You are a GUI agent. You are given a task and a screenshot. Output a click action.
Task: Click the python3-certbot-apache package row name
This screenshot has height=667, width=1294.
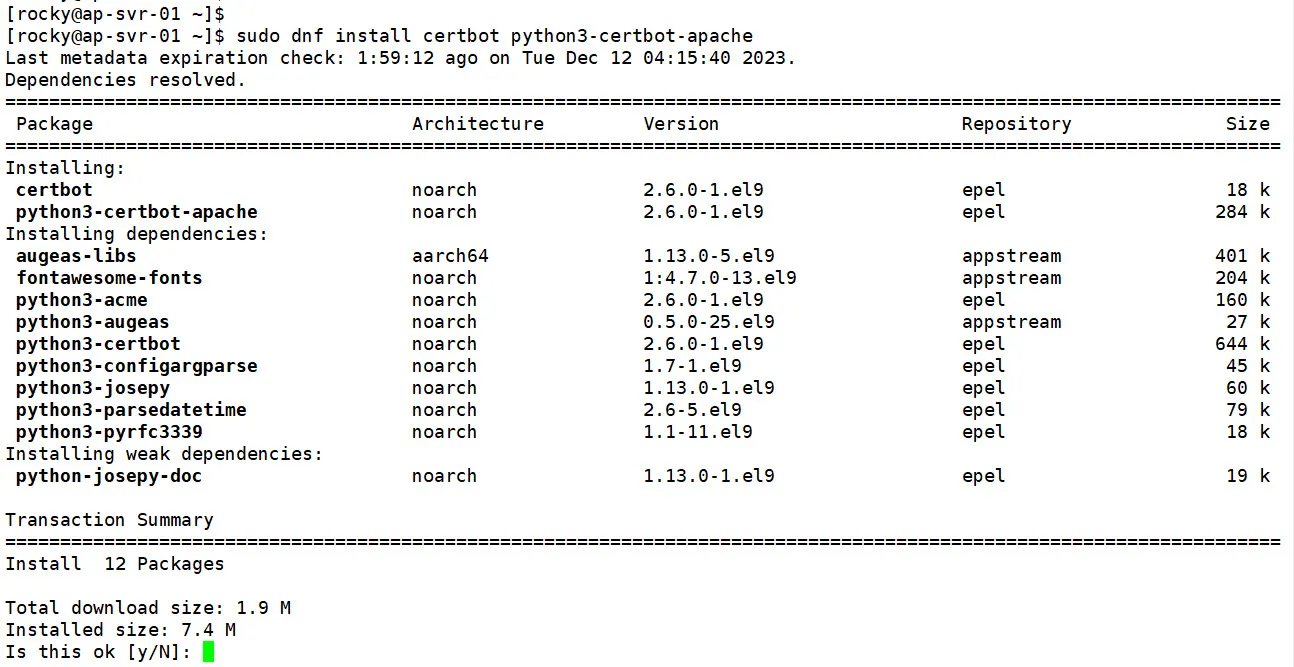point(137,212)
